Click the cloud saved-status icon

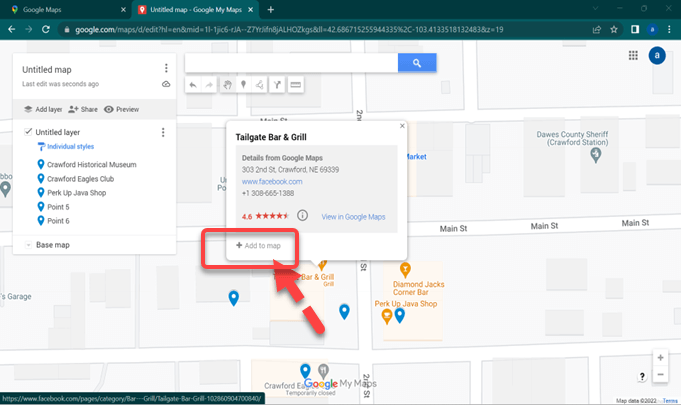click(x=166, y=84)
